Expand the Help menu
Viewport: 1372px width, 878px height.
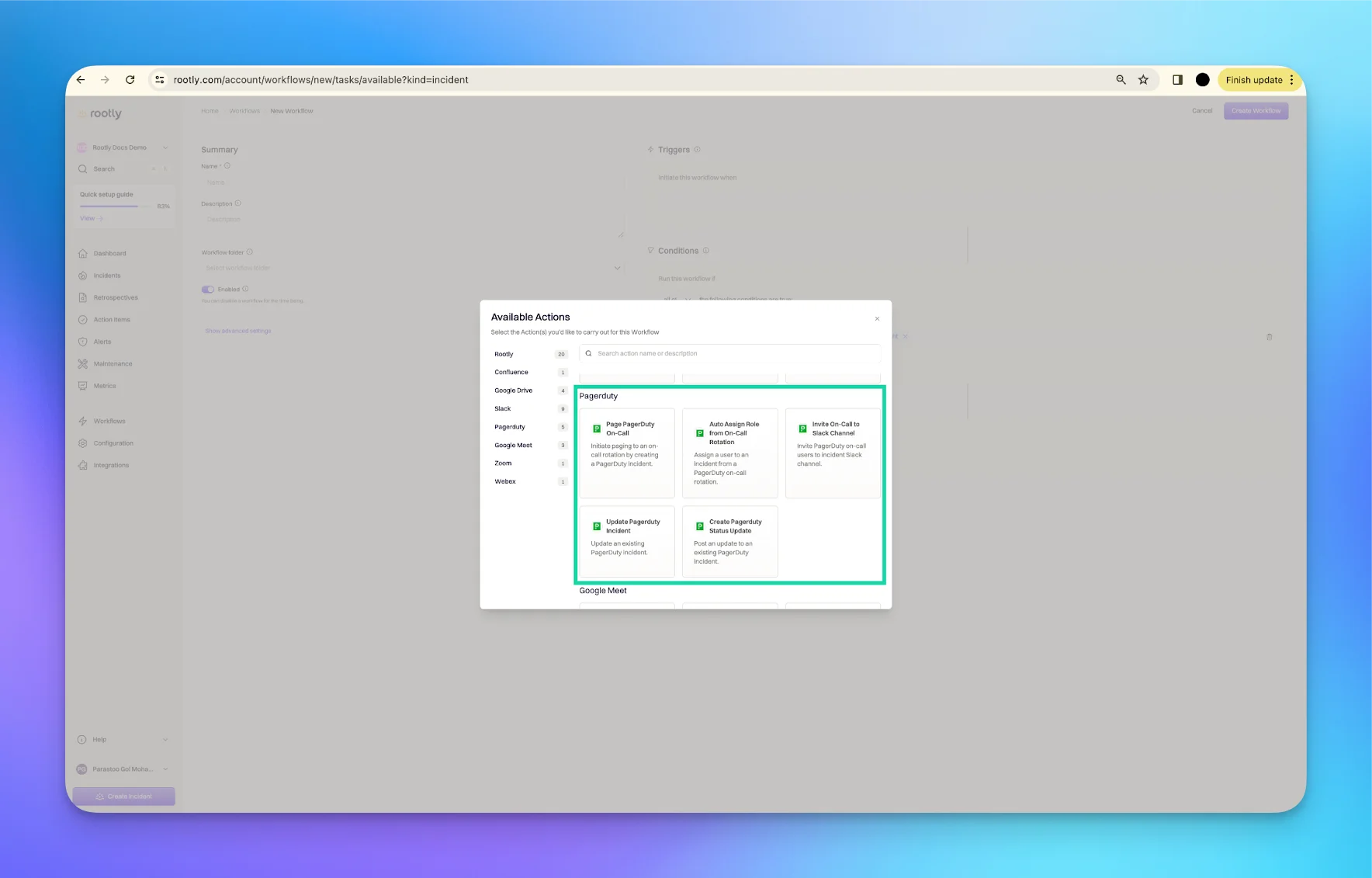123,740
